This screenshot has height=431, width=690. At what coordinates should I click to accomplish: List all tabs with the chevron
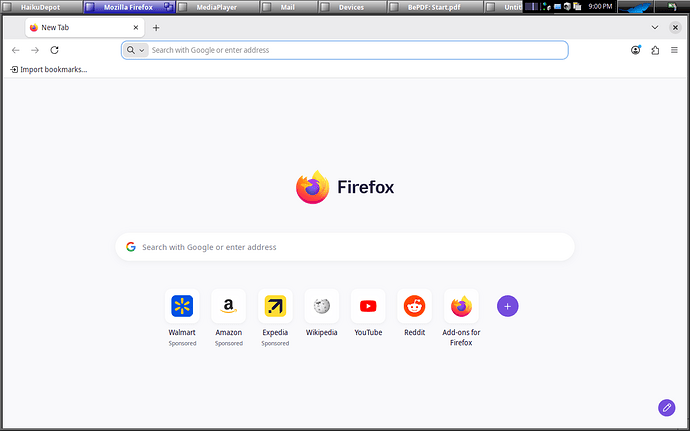click(x=655, y=27)
